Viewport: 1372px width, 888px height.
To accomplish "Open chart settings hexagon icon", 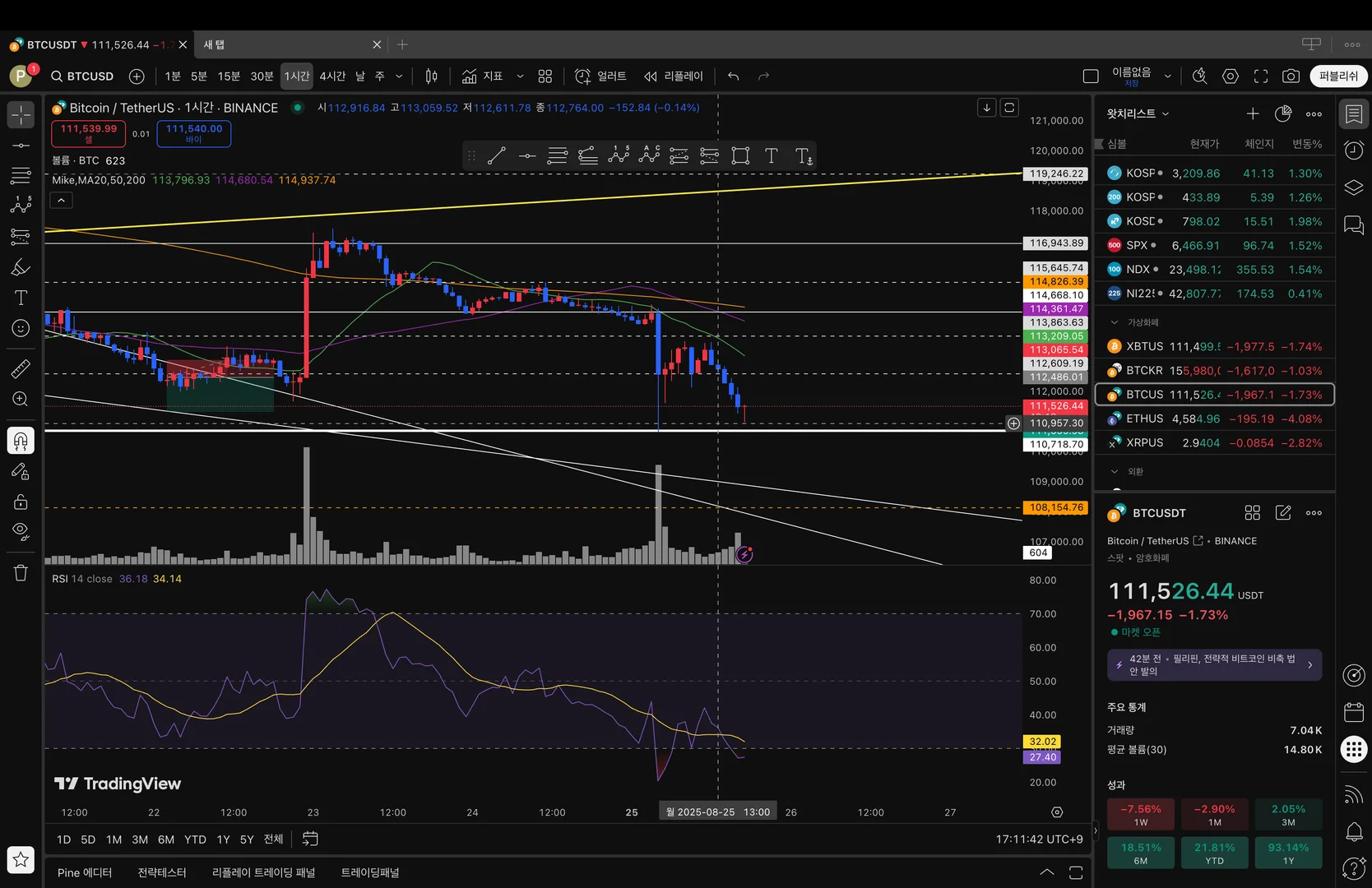I will pyautogui.click(x=1231, y=76).
